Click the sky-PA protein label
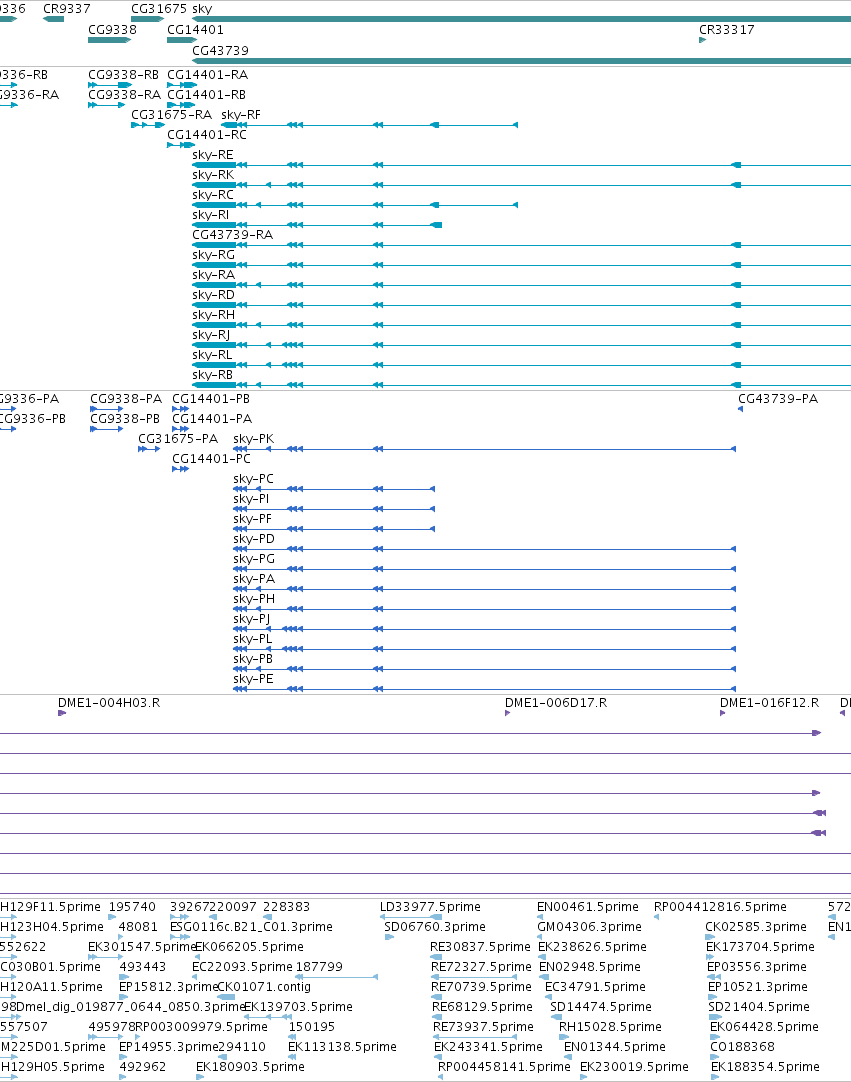 (254, 579)
